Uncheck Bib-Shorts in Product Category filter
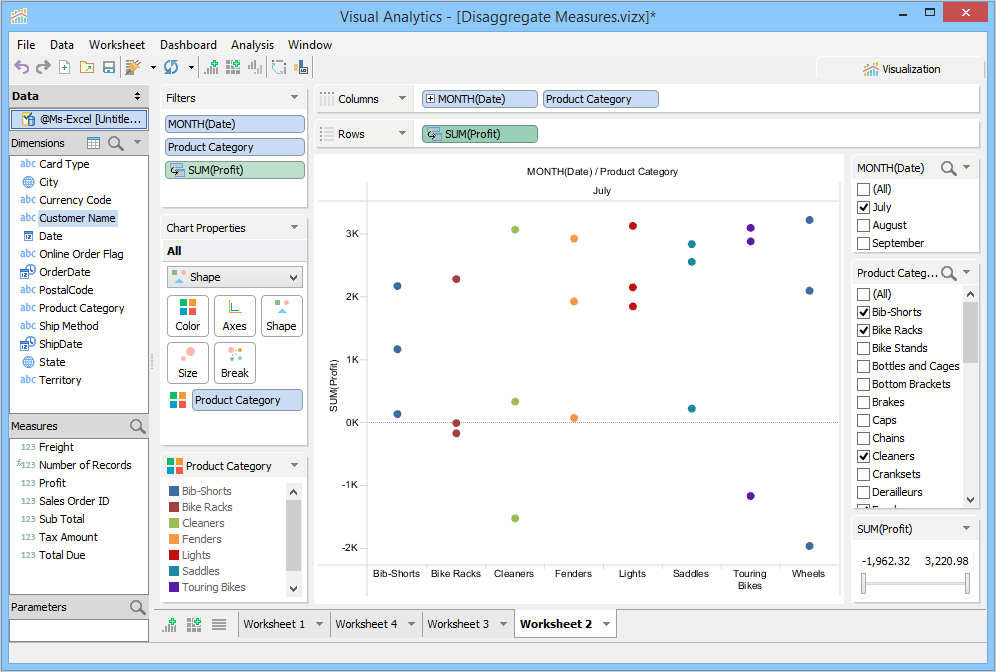Screen dimensions: 996x672 [x=863, y=312]
